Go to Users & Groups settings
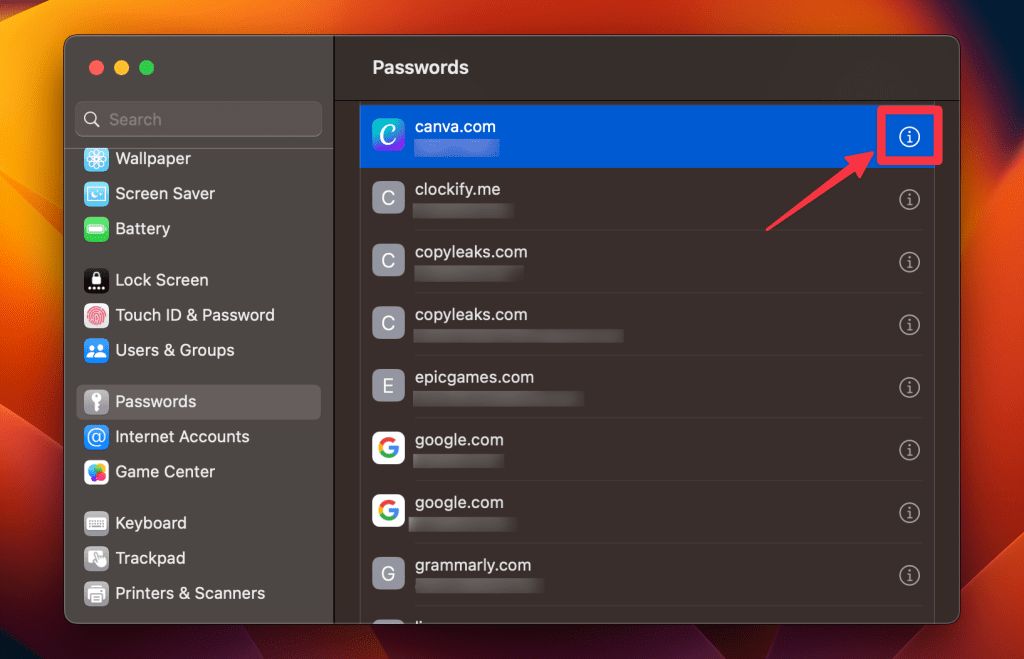The width and height of the screenshot is (1024, 659). (174, 351)
